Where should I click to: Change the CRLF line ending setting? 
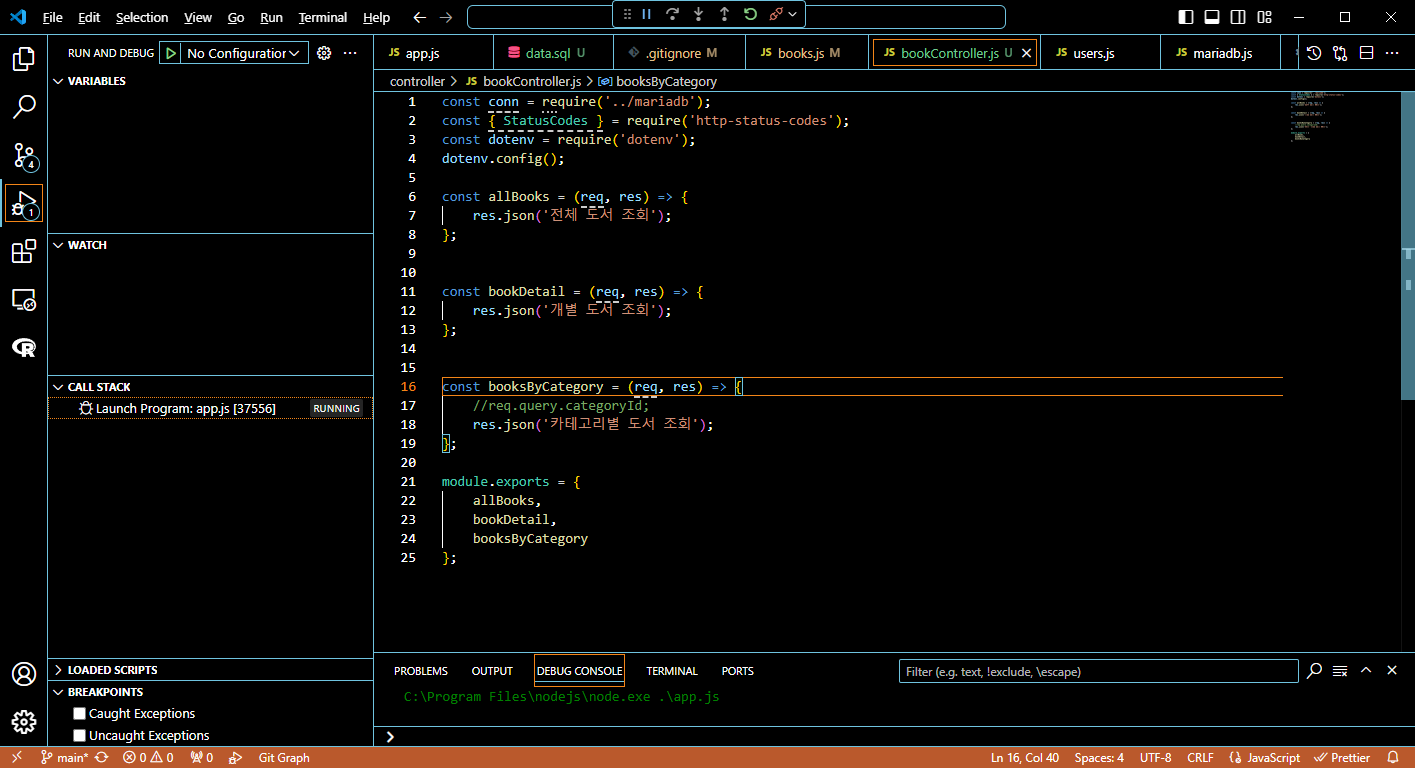[1200, 758]
